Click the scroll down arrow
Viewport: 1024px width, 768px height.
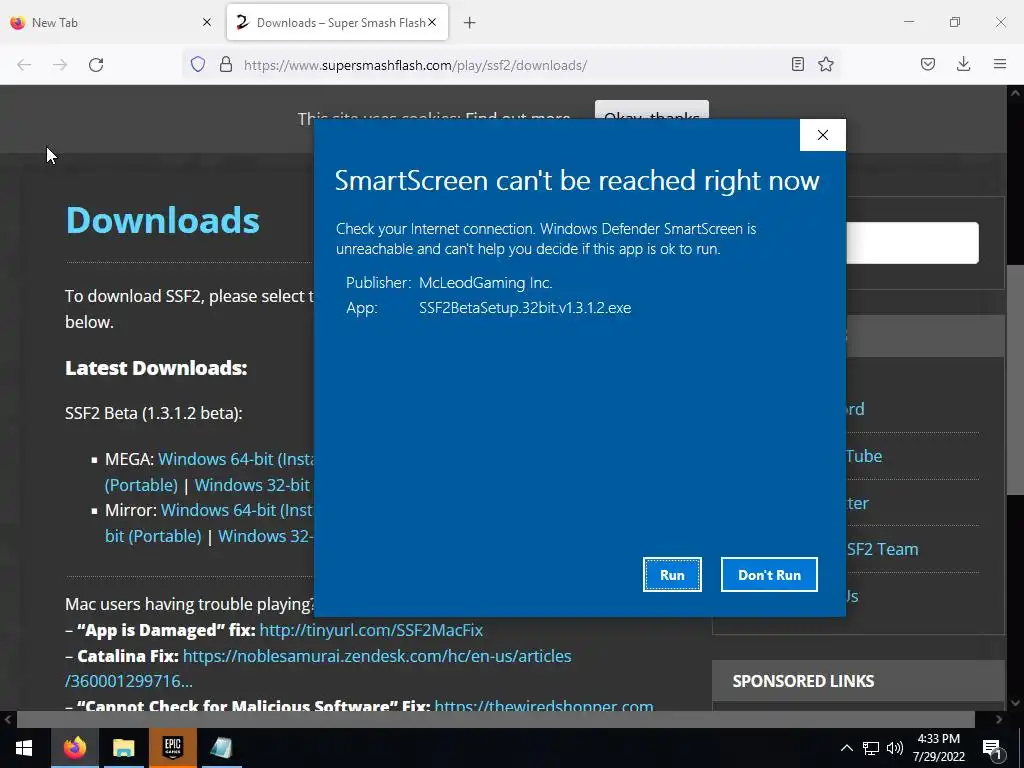pyautogui.click(x=1015, y=703)
